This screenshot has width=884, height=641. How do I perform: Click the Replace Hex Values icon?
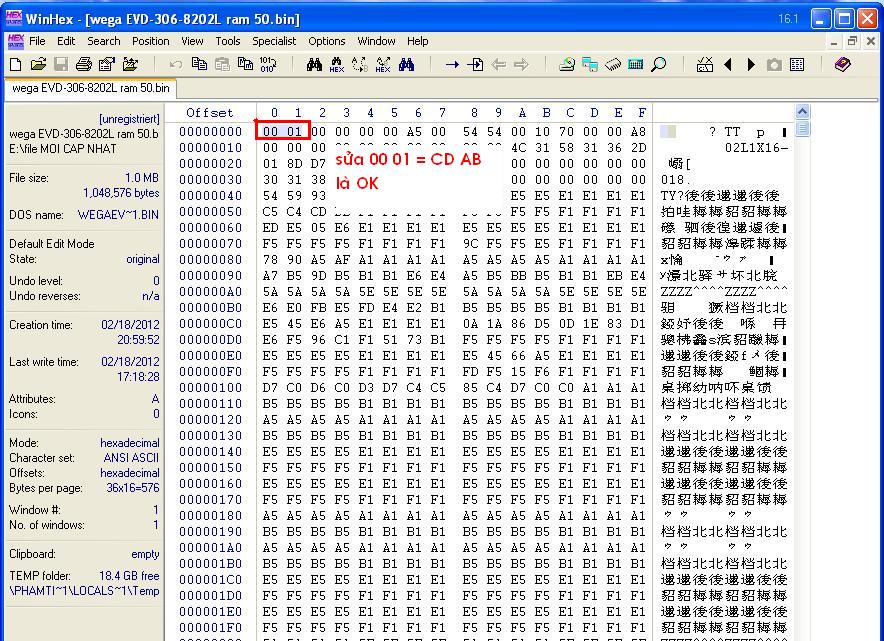tap(383, 65)
